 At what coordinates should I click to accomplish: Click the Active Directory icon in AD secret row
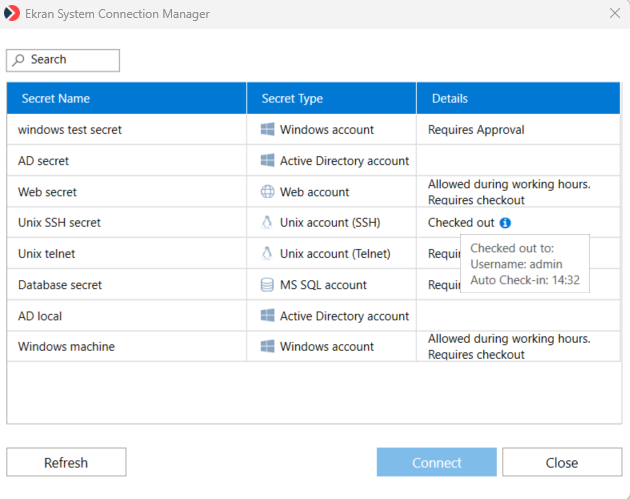267,161
